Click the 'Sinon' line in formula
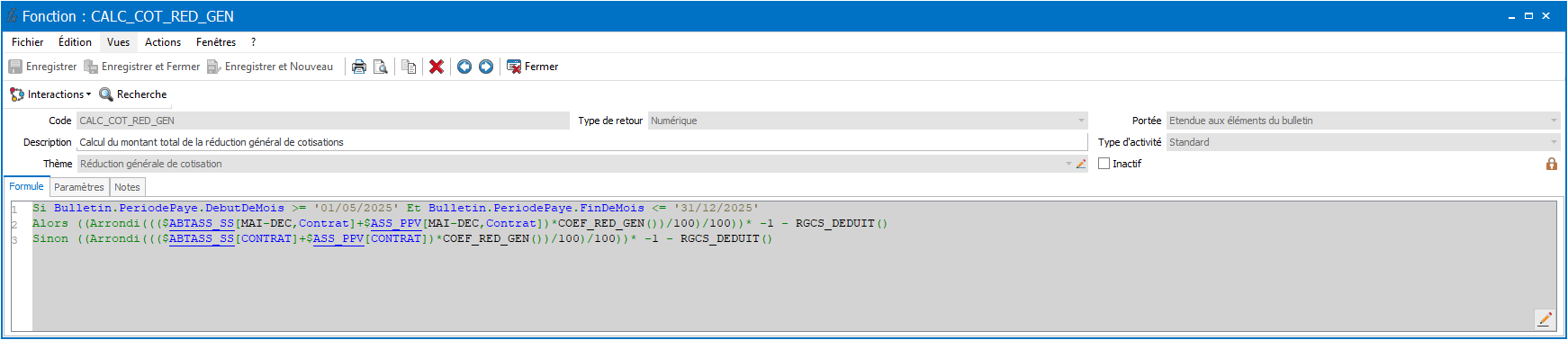 pyautogui.click(x=402, y=238)
